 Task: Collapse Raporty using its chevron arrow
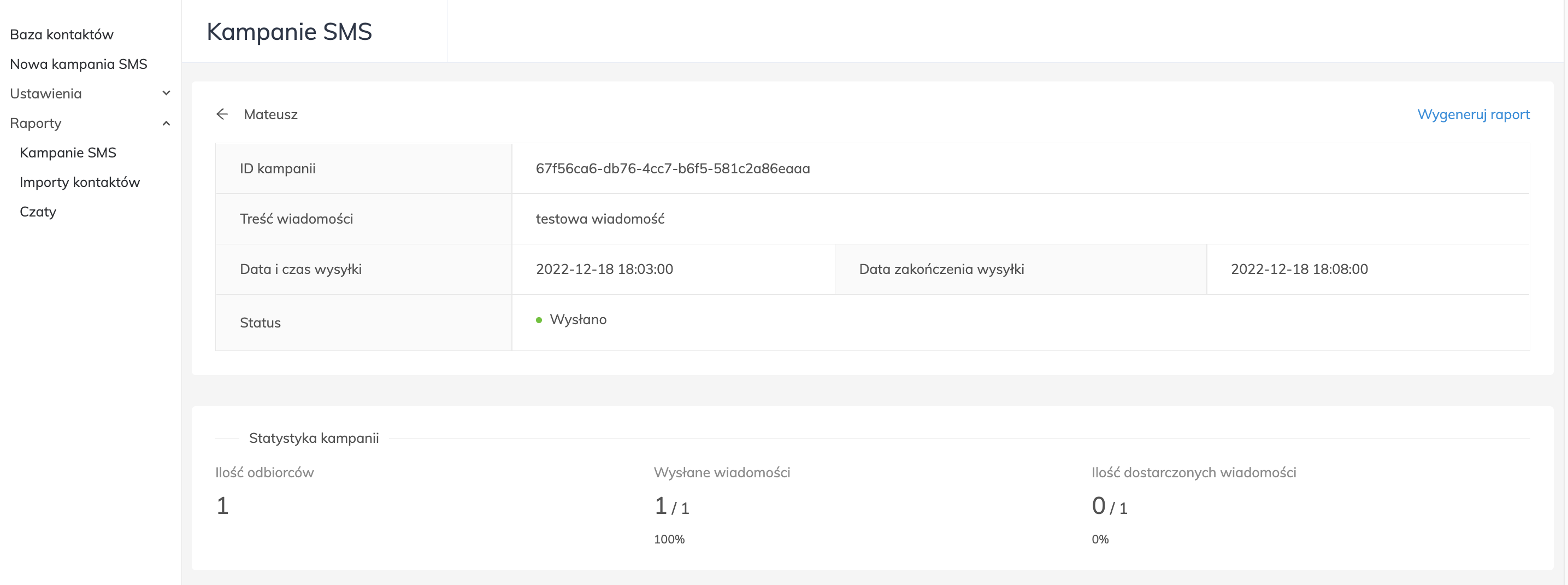pyautogui.click(x=166, y=123)
